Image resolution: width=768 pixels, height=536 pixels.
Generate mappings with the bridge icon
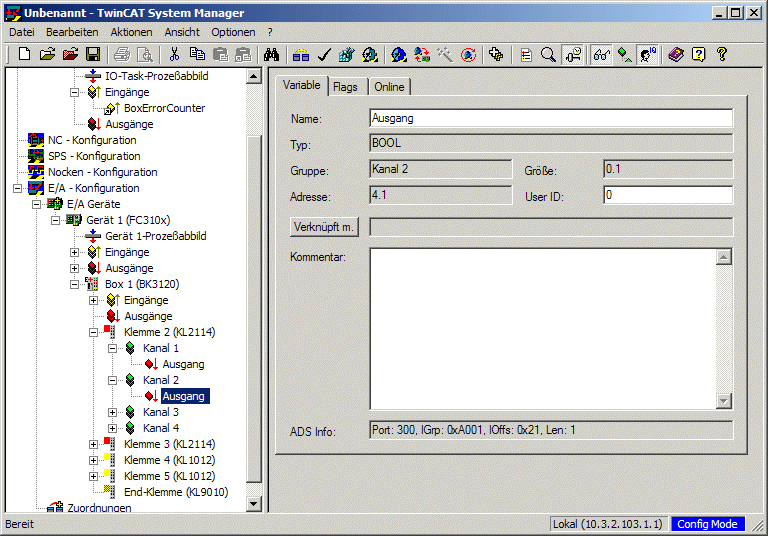tap(301, 54)
